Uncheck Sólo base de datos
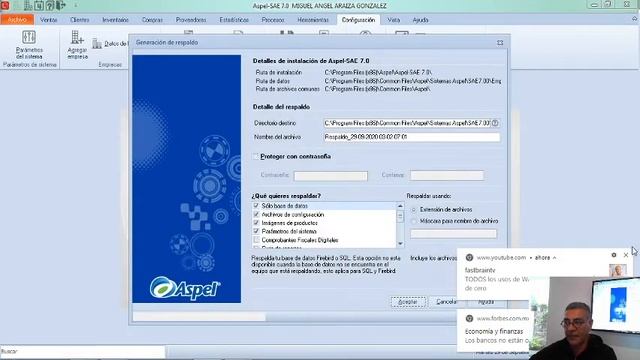The image size is (640, 360). click(256, 206)
